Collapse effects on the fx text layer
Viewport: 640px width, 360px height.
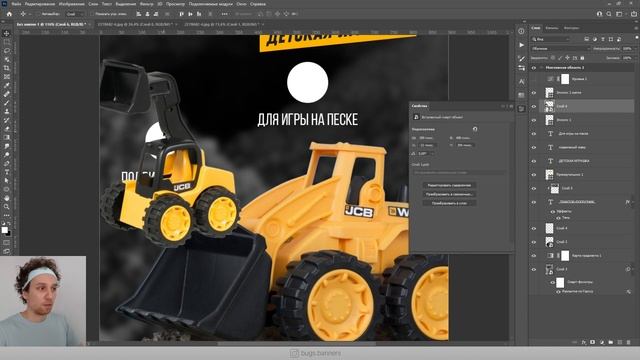click(633, 202)
